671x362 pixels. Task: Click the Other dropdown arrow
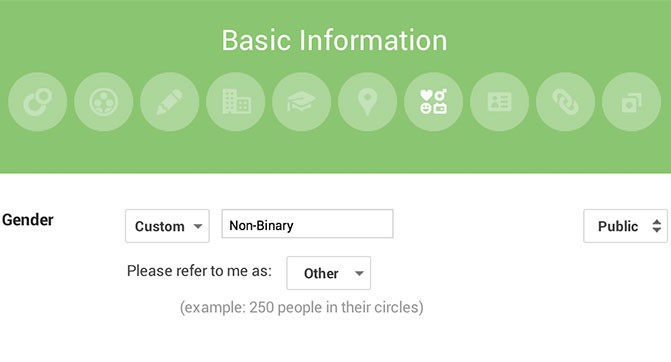(x=359, y=273)
